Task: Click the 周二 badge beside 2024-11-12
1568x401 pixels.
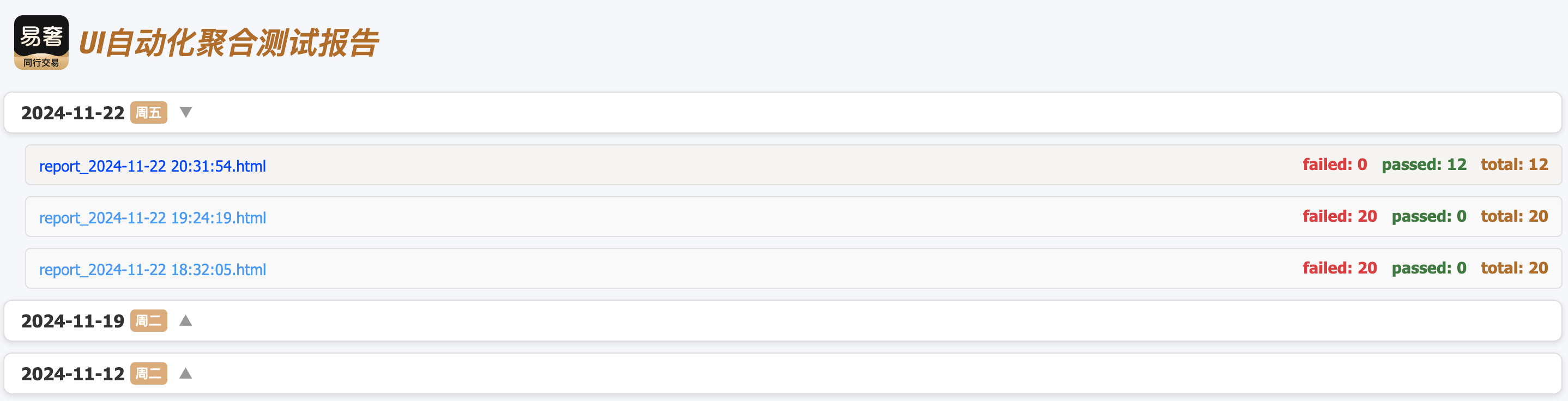Action: tap(148, 374)
